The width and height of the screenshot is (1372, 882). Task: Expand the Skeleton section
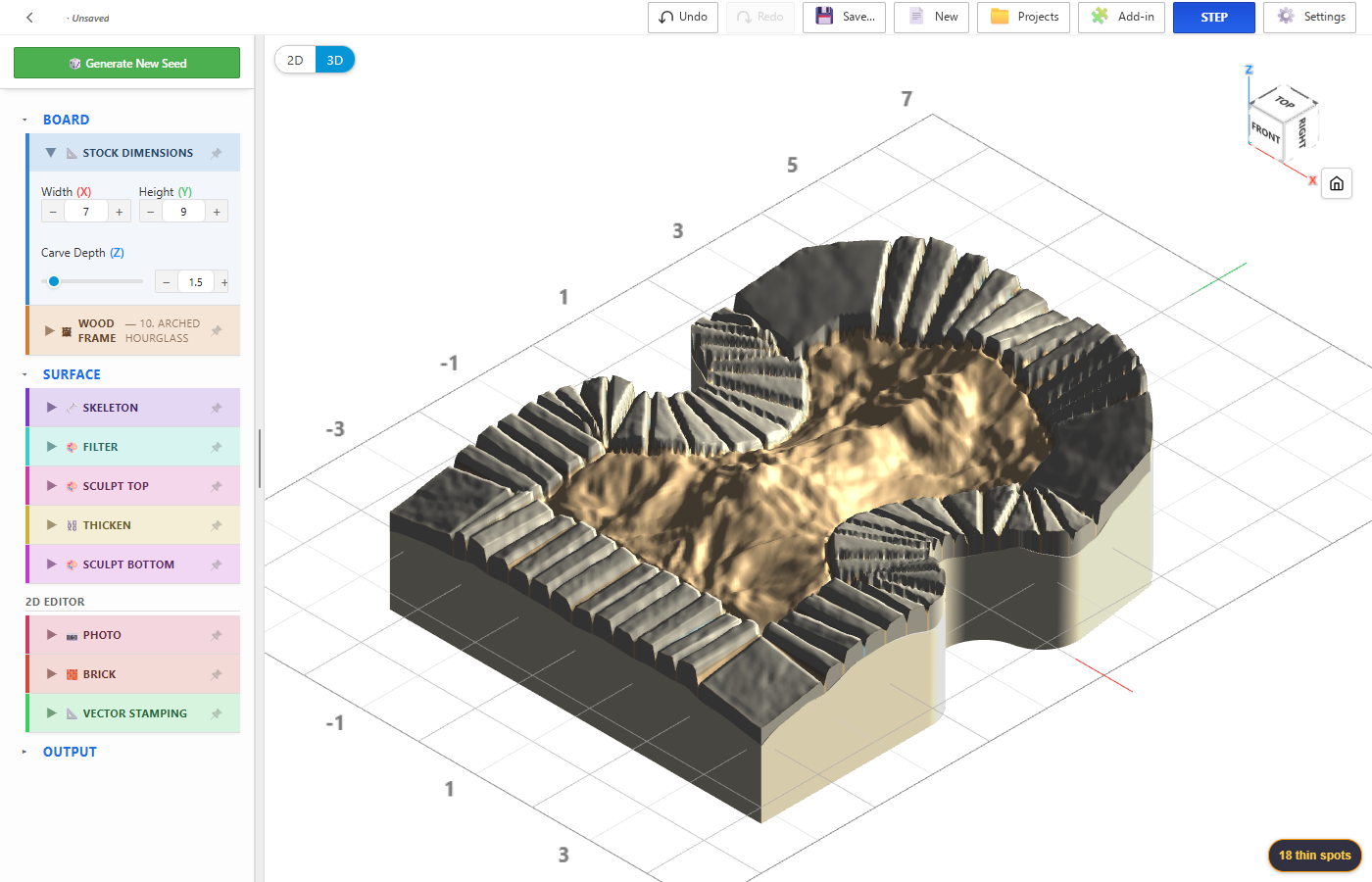point(52,408)
